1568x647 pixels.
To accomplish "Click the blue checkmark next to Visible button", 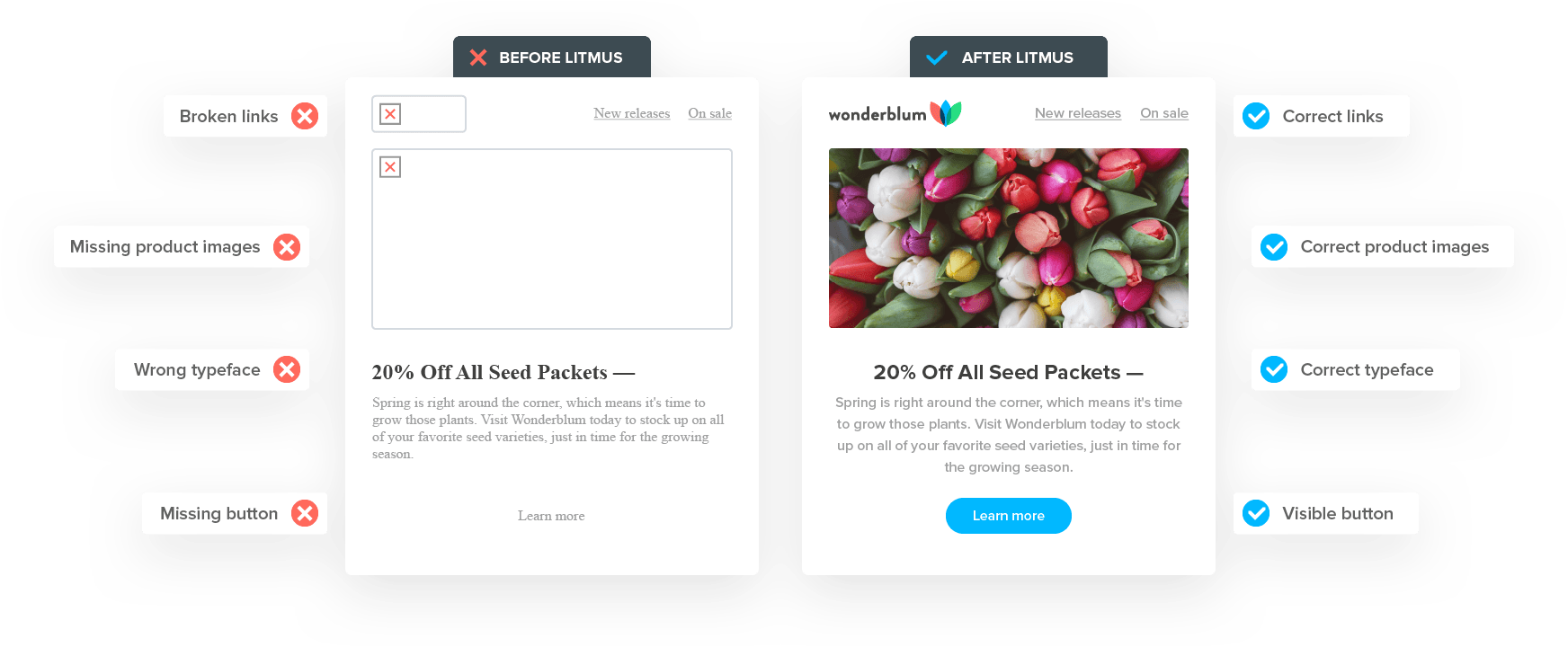I will (x=1256, y=513).
